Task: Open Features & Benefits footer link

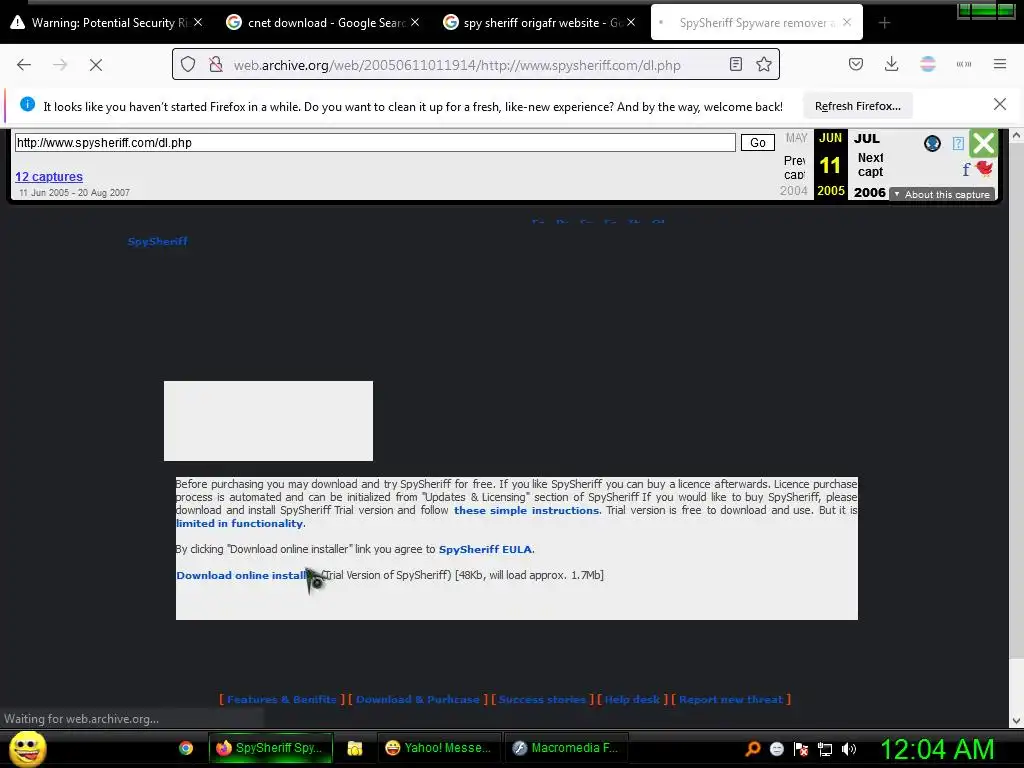Action: tap(281, 699)
